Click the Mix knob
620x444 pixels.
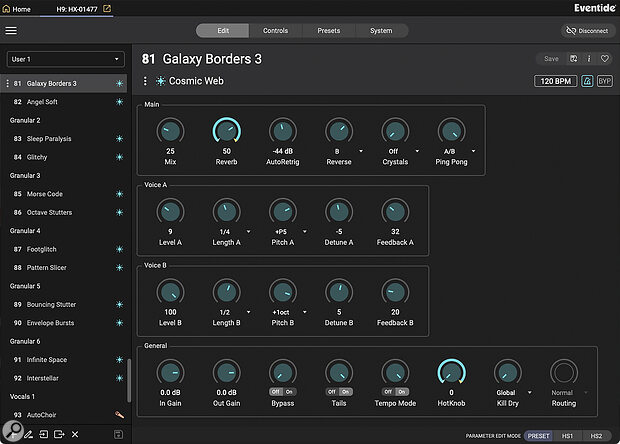click(170, 131)
